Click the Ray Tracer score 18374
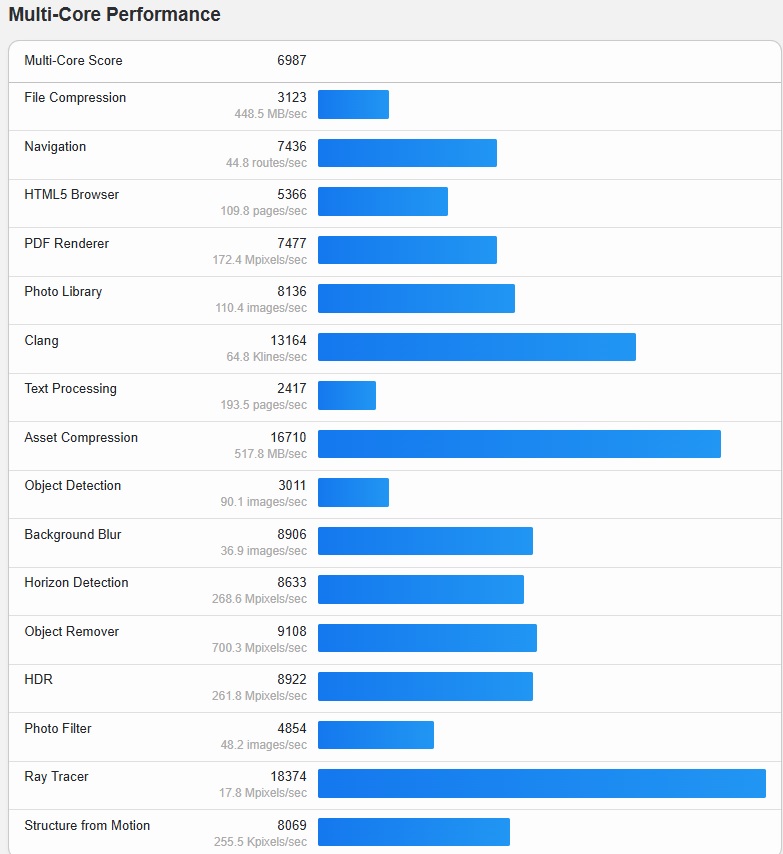This screenshot has height=854, width=783. pos(288,777)
